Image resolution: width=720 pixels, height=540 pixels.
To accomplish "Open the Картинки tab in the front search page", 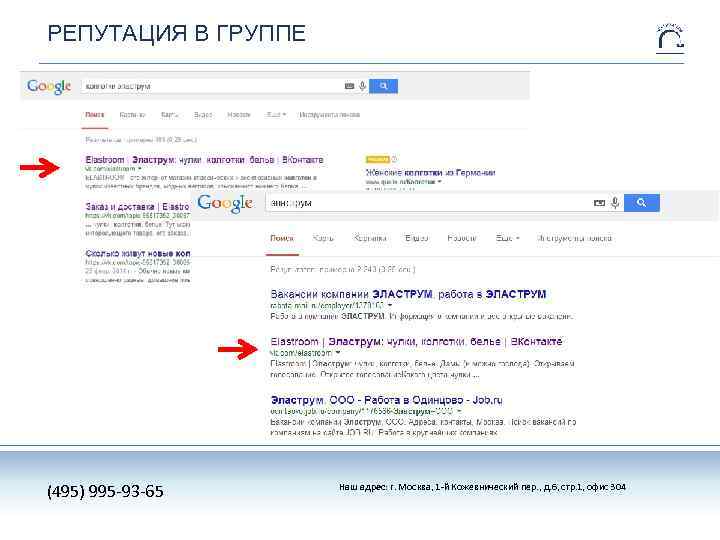I will coord(370,238).
